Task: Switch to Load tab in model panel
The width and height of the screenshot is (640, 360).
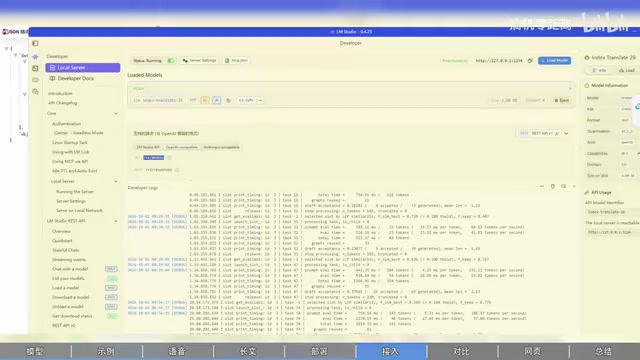Action: 627,71
